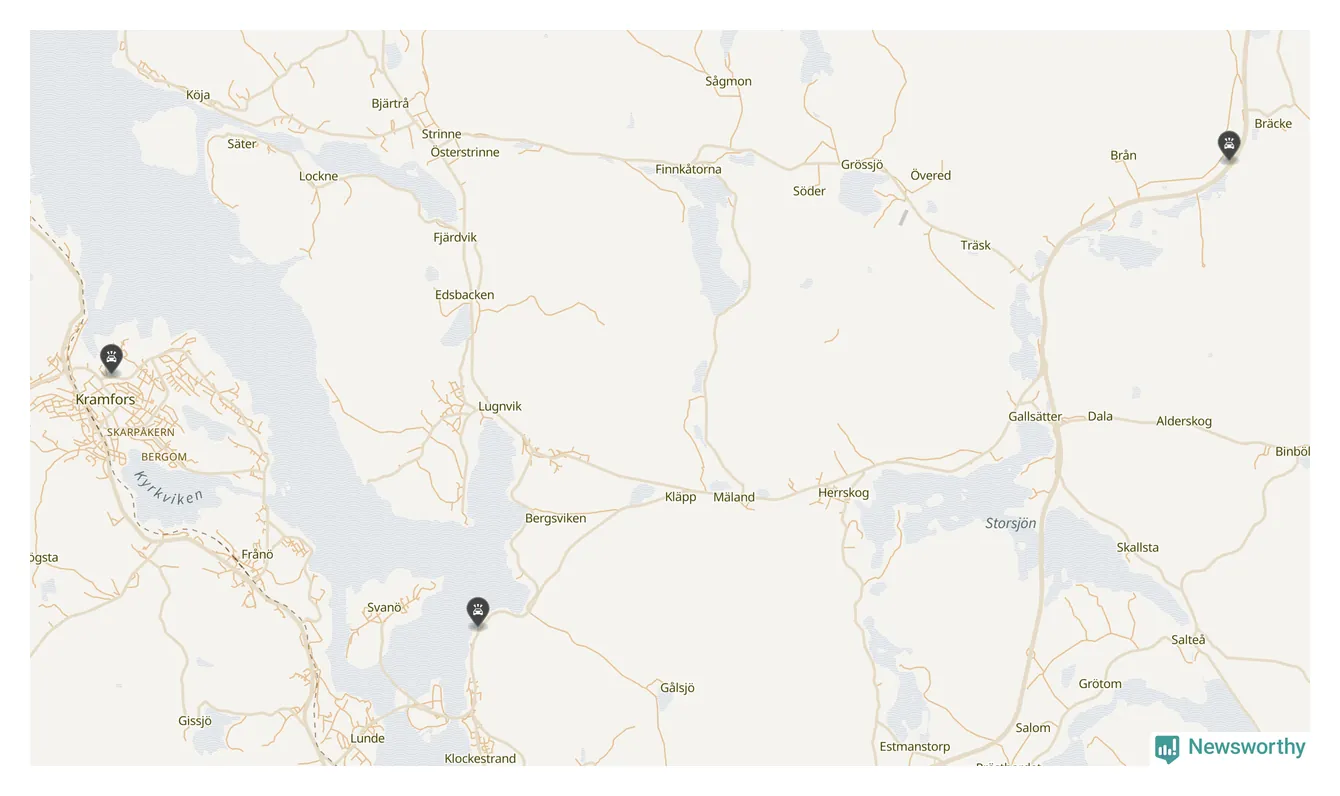Click the car marker near Bräcke

[x=1229, y=146]
